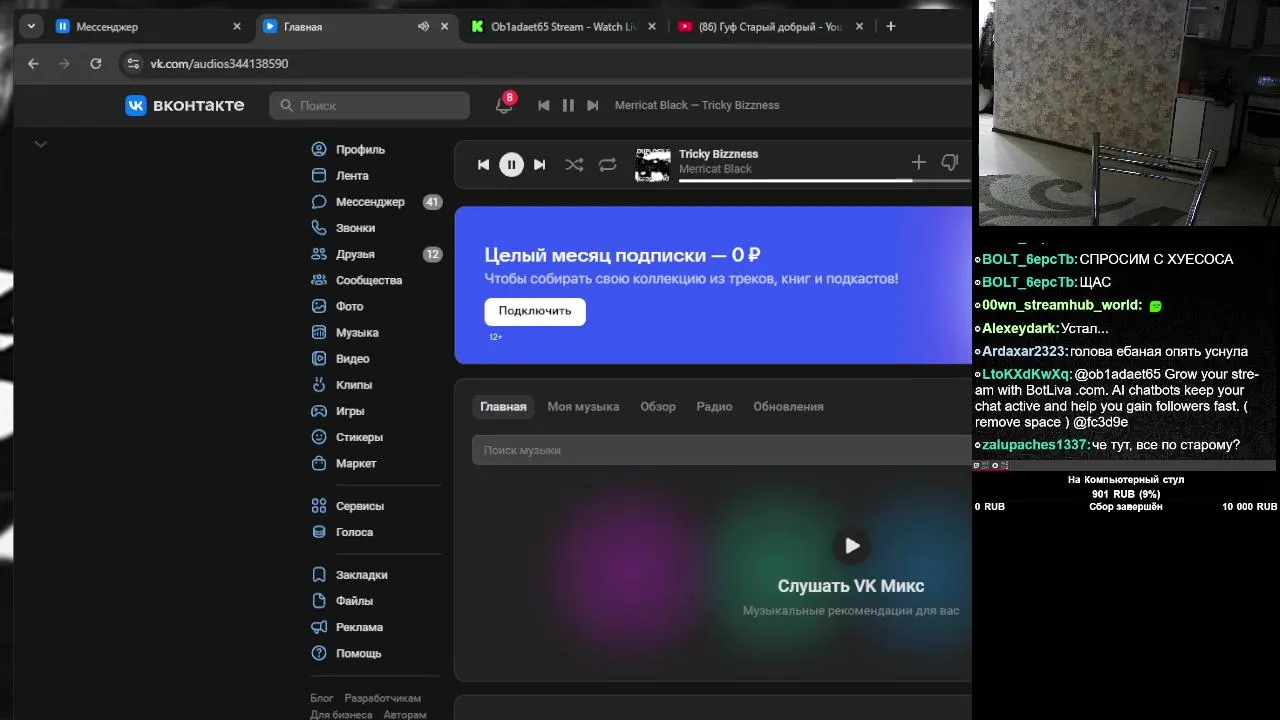Screen dimensions: 1280x720
Task: Switch to Гуф Старый добрый YouTube tab
Action: click(770, 27)
